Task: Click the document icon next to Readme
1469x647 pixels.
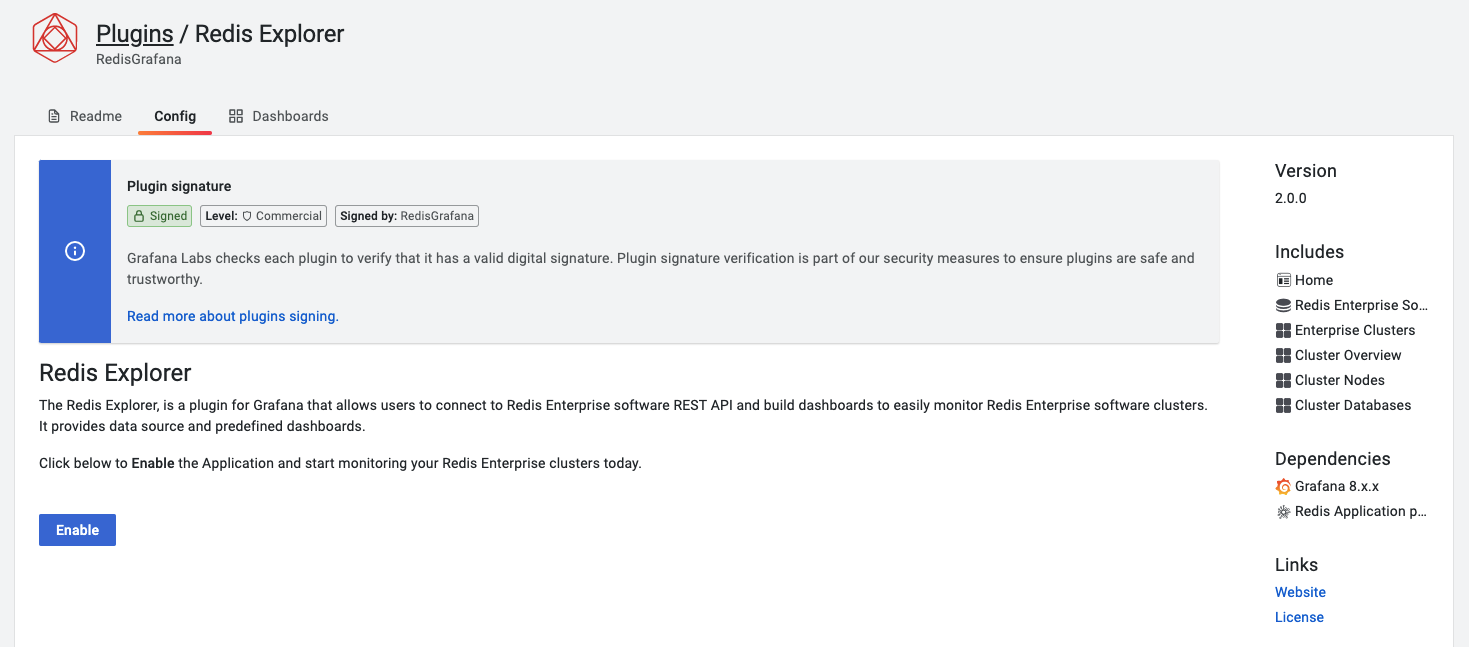Action: point(53,115)
